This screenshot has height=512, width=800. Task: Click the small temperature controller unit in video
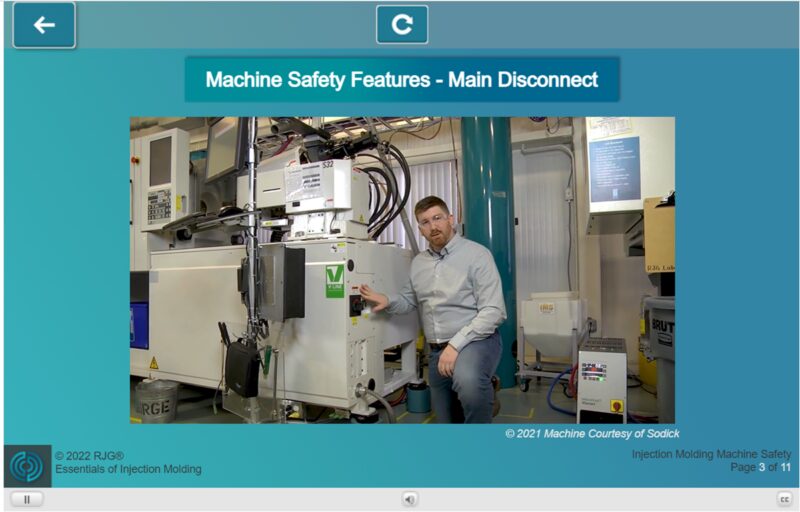coord(602,378)
